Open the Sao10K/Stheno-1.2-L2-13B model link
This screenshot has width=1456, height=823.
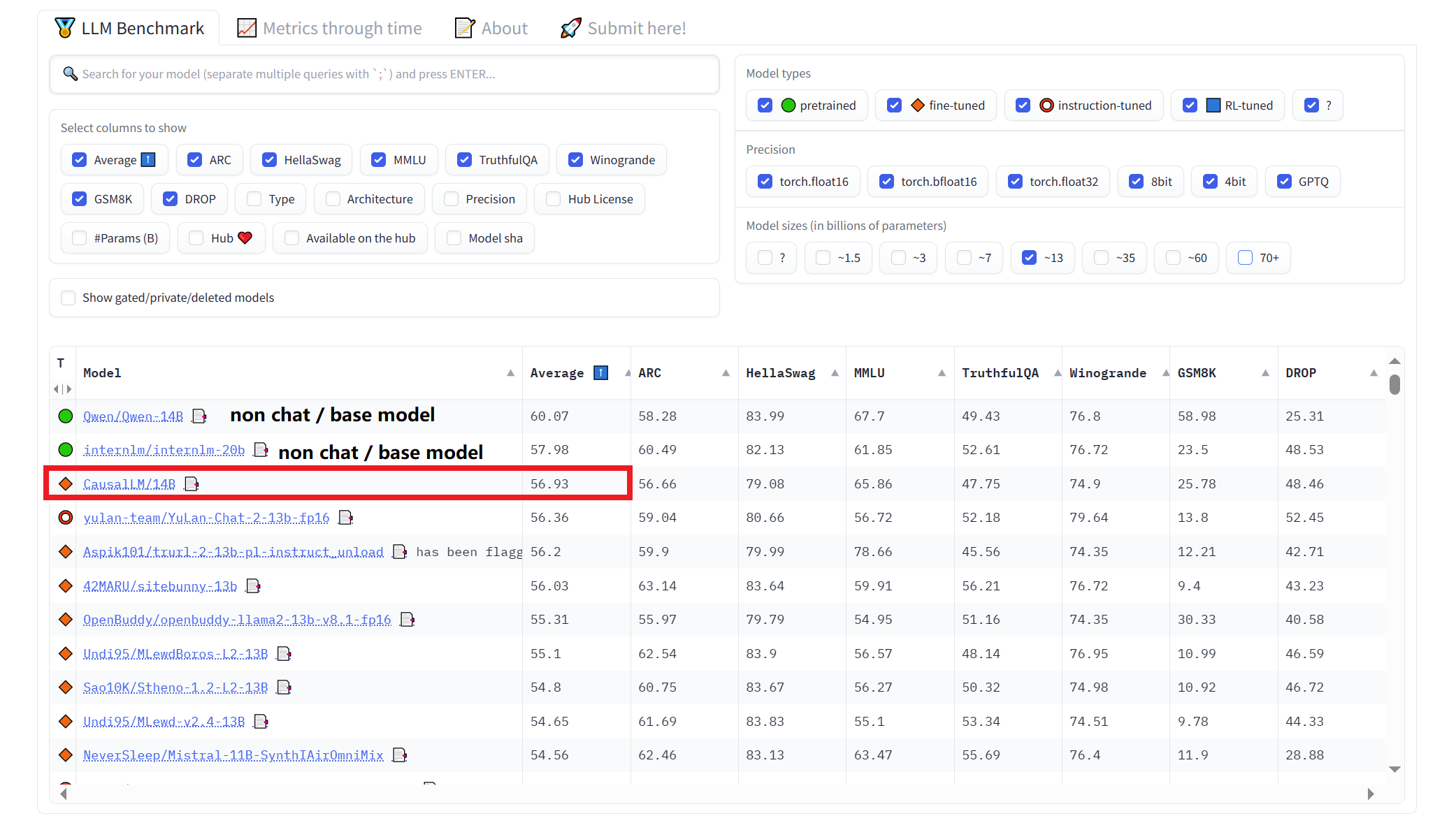(175, 687)
